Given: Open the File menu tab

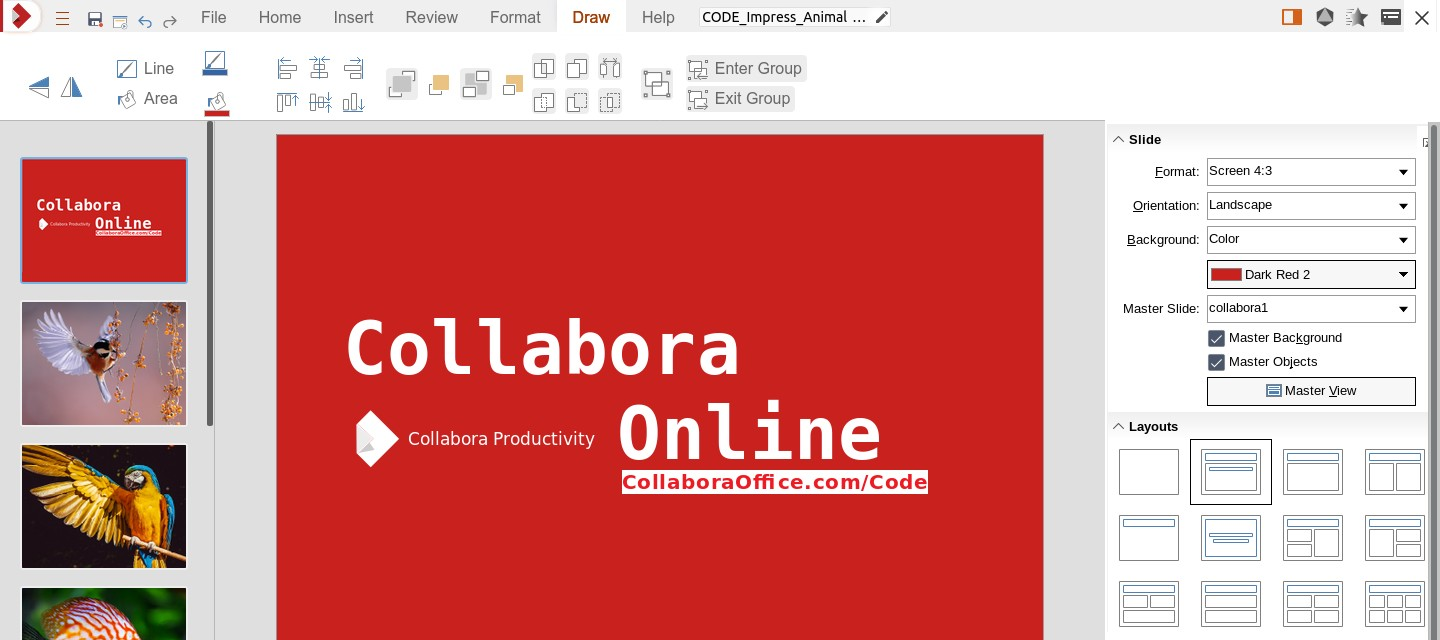Looking at the screenshot, I should point(213,17).
